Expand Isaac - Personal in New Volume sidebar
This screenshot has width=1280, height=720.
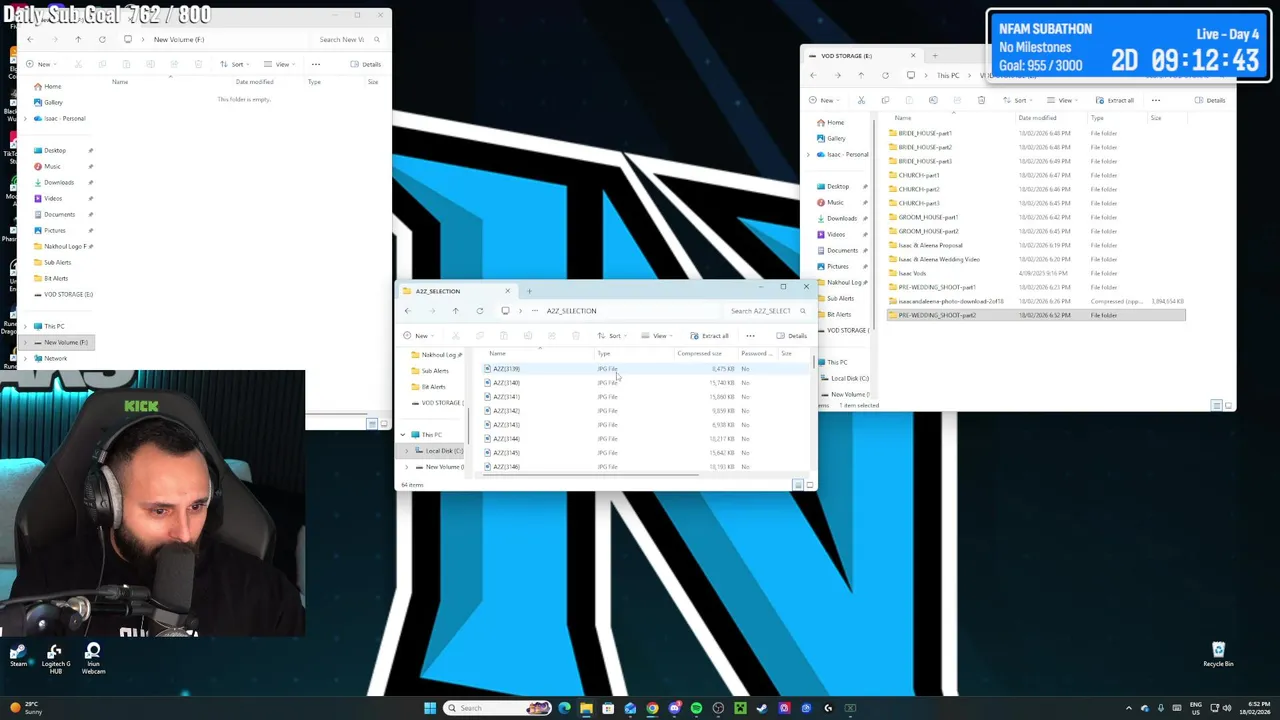[25, 118]
